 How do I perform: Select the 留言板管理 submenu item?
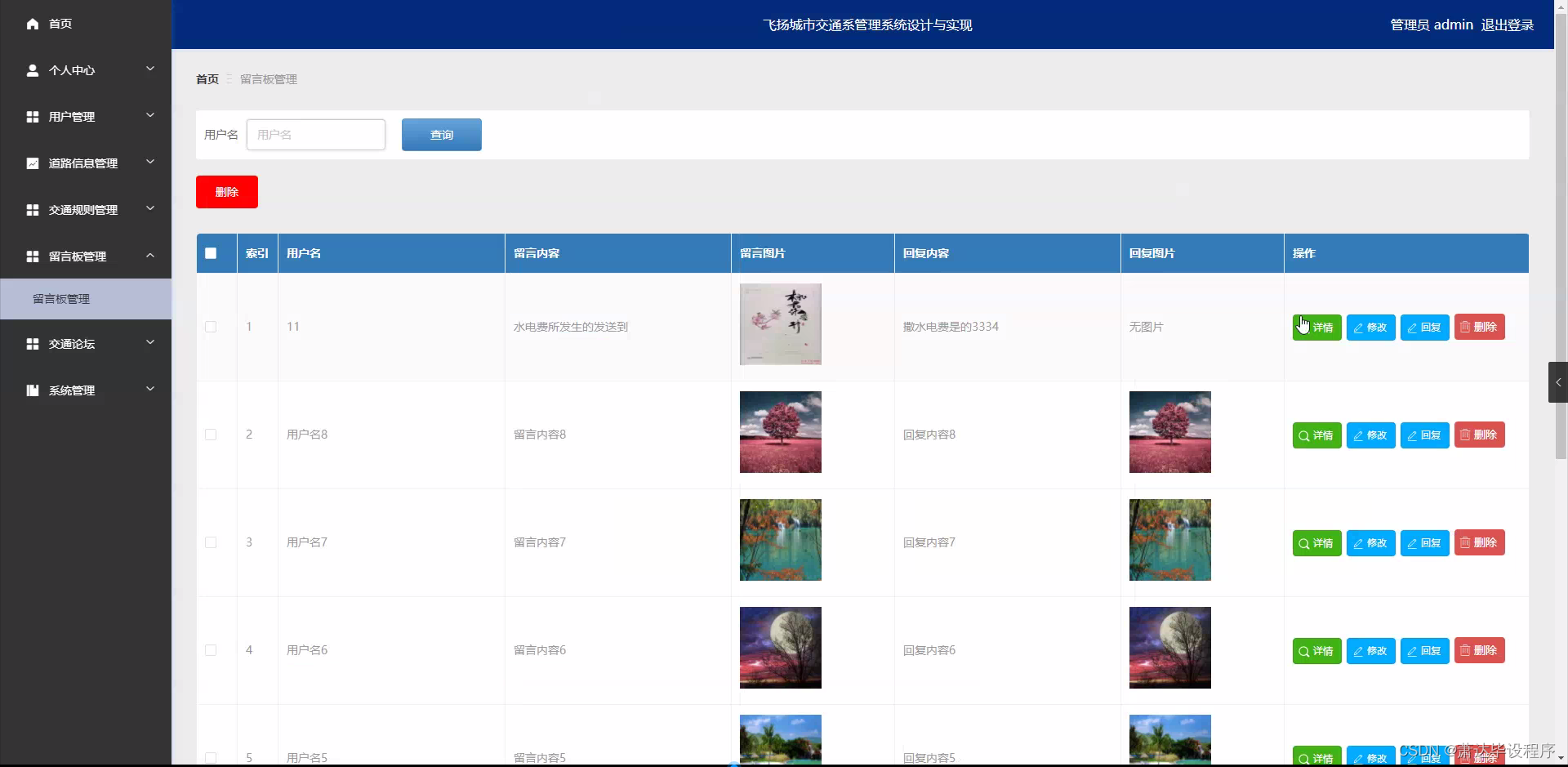(x=86, y=299)
